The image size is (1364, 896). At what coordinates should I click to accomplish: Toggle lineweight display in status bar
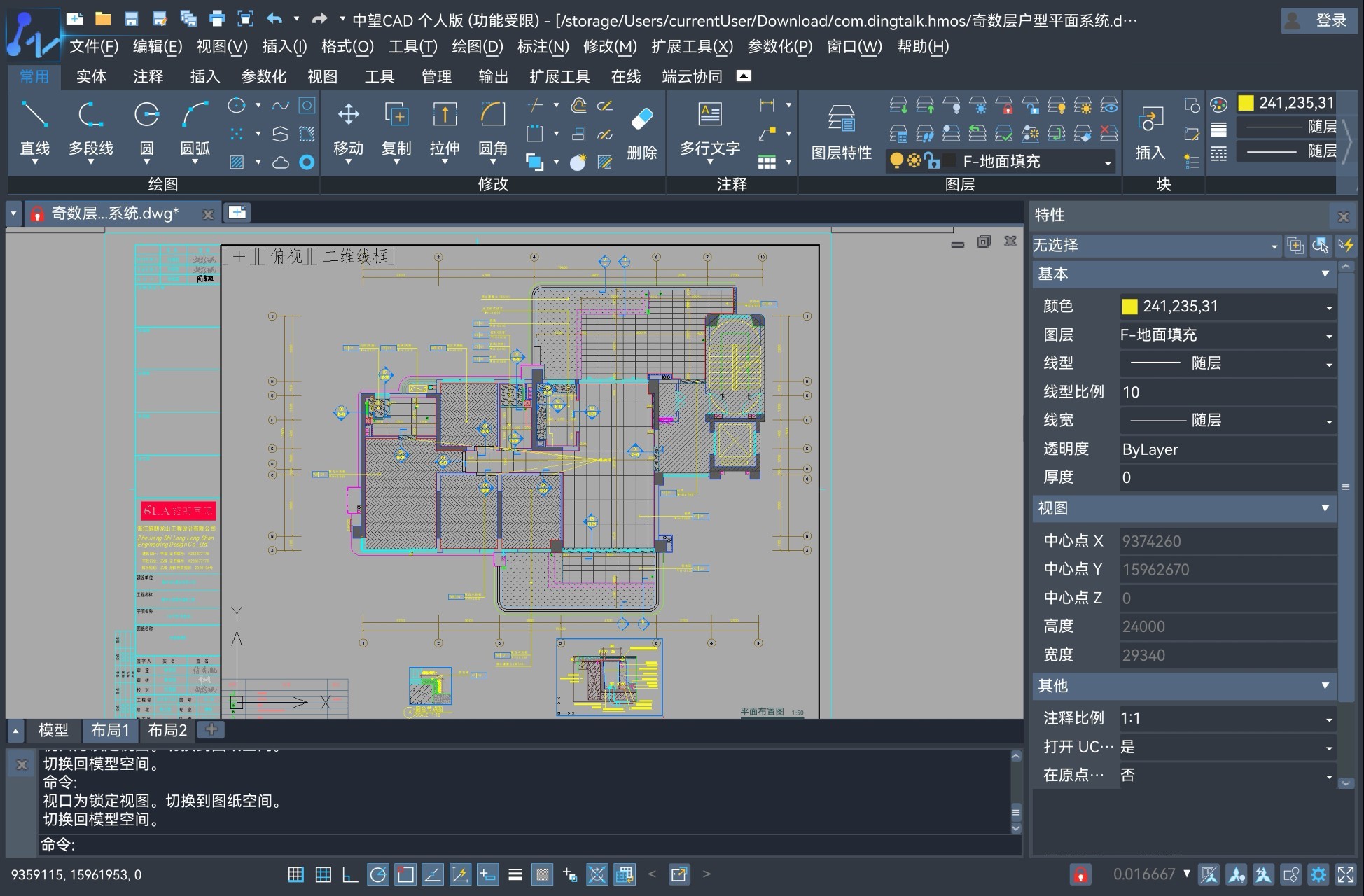click(515, 874)
